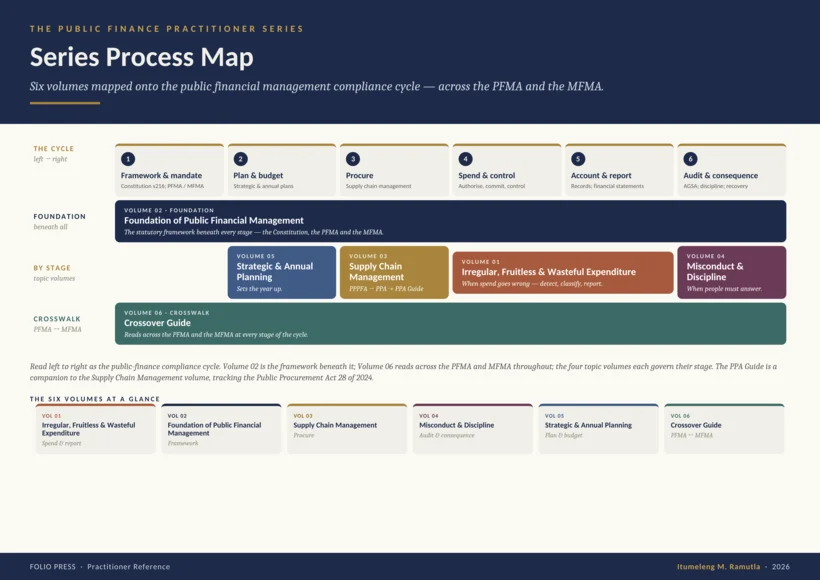Select the Framework & mandate stage card

coord(169,170)
